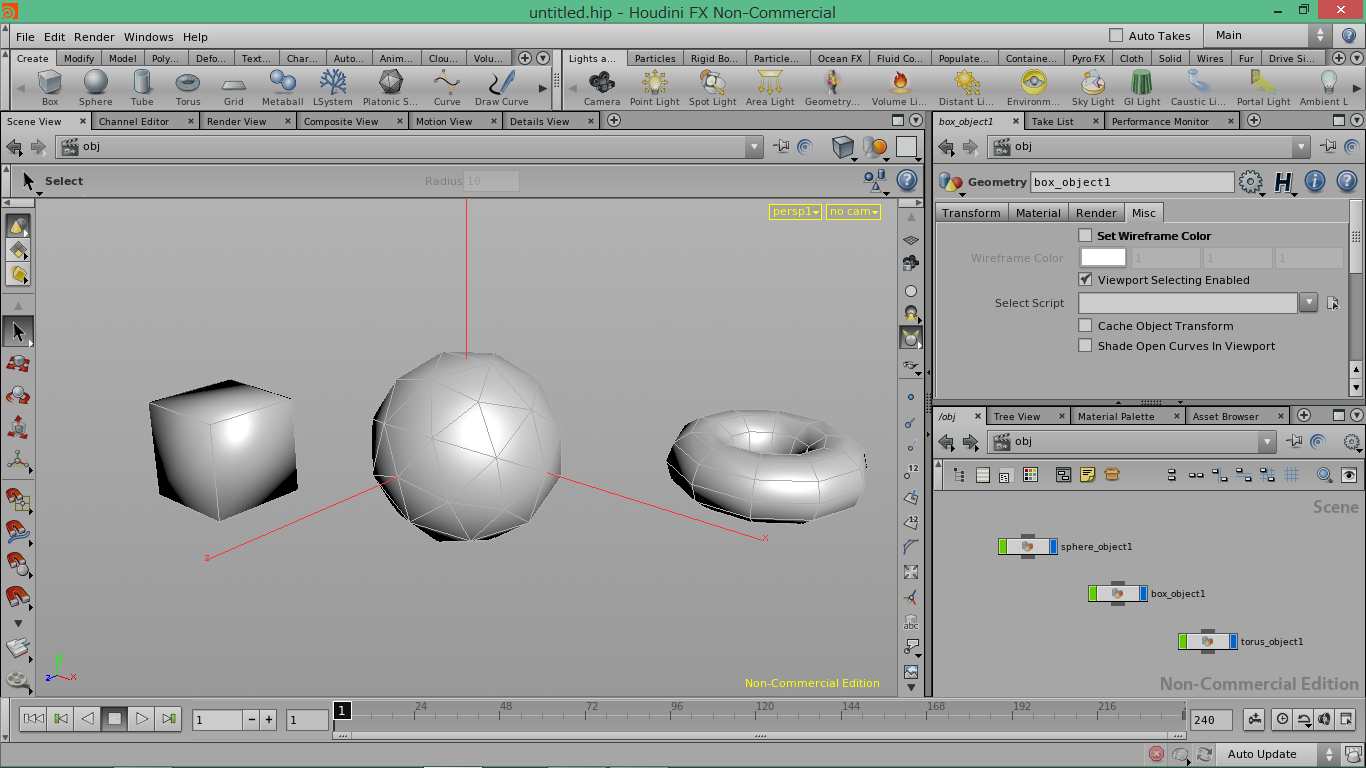This screenshot has height=768, width=1366.
Task: Pick the white wireframe color swatch
Action: (x=1103, y=258)
